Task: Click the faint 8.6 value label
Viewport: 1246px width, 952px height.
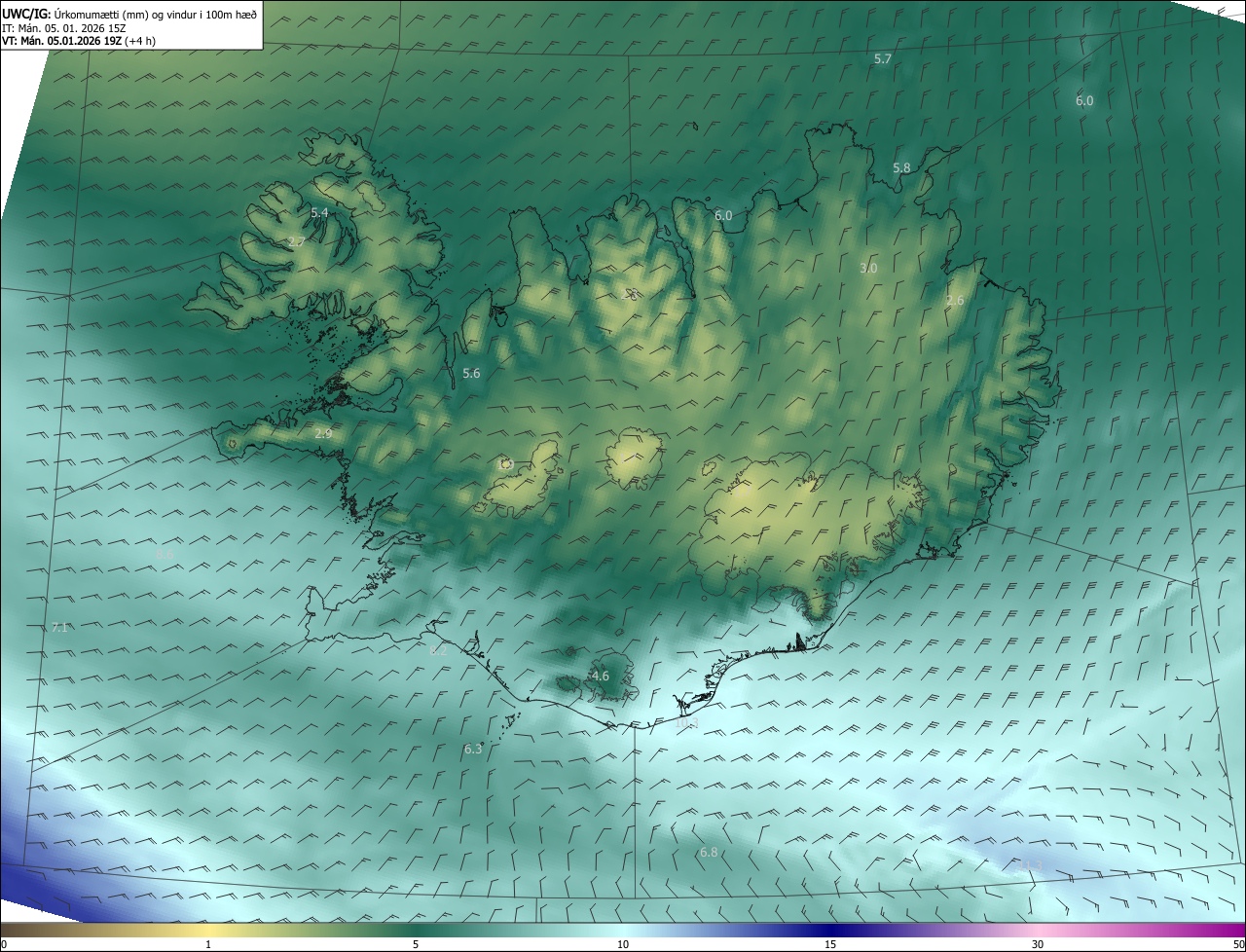Action: pos(165,555)
